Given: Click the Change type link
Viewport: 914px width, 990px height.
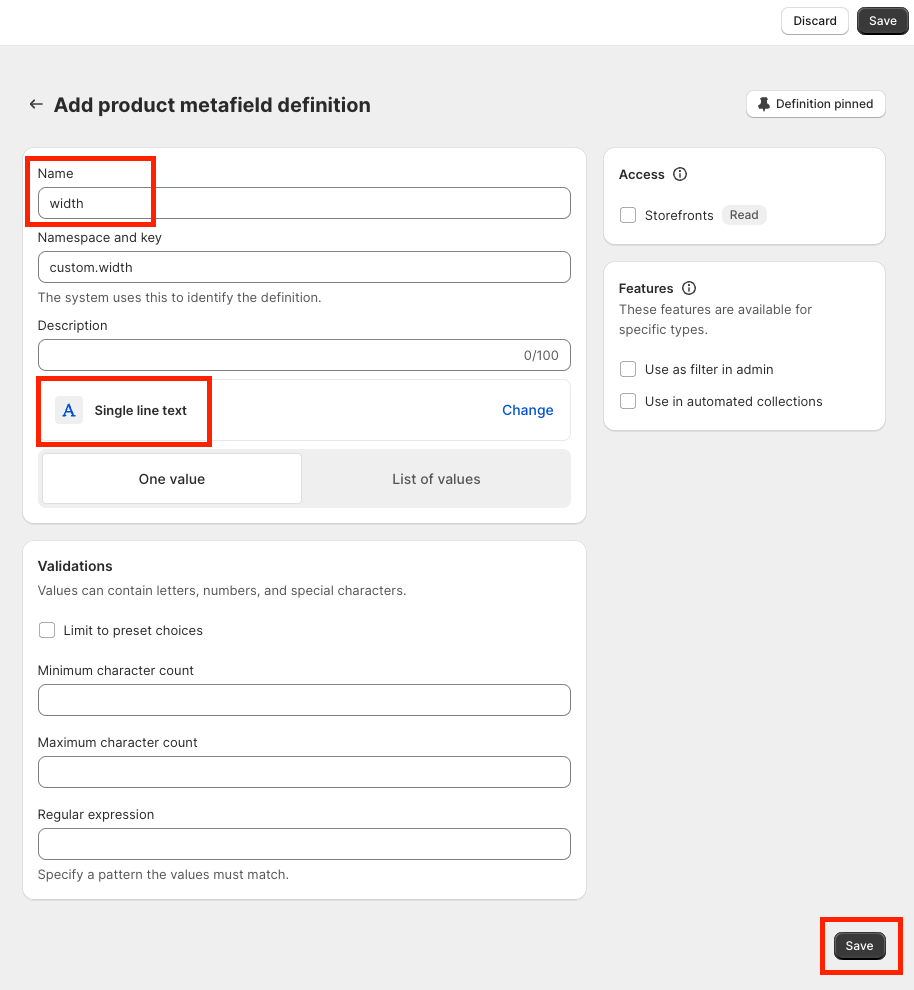Looking at the screenshot, I should [x=527, y=410].
